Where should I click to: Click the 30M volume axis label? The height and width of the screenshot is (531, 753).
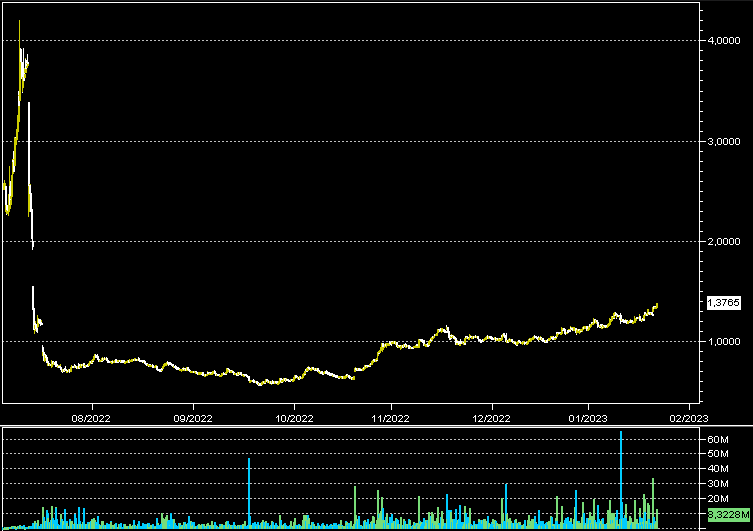[x=718, y=483]
